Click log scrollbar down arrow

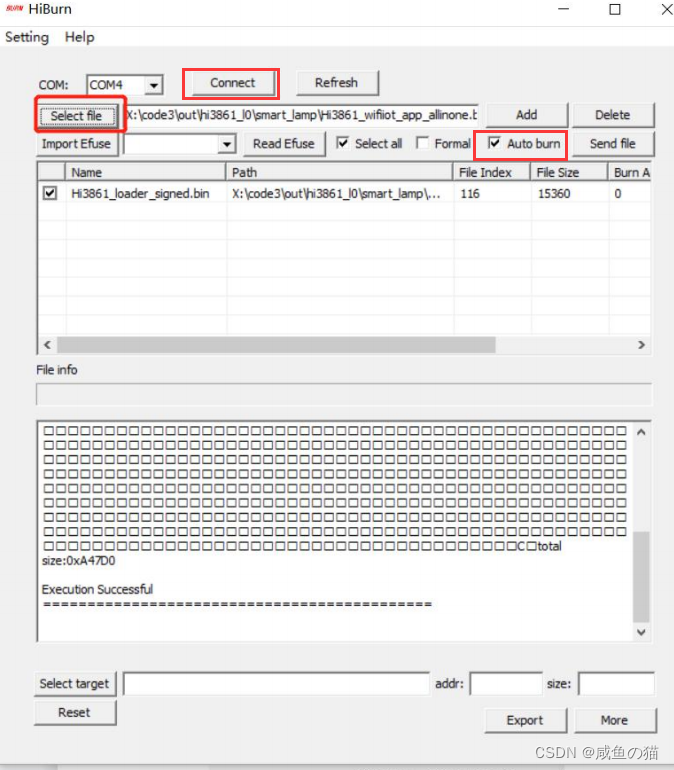click(x=641, y=632)
